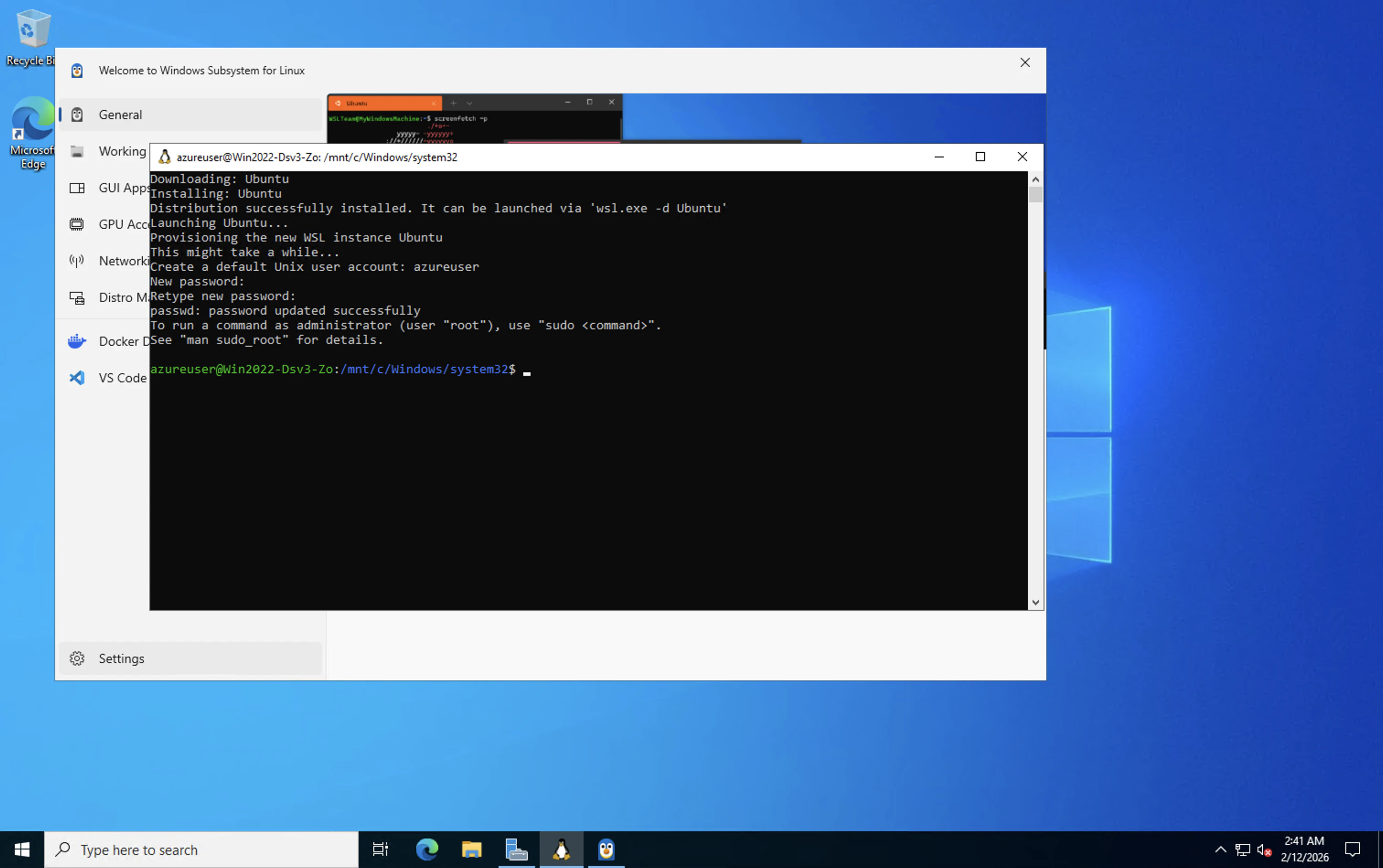Click the VS Code logo icon
The height and width of the screenshot is (868, 1383).
coord(77,378)
